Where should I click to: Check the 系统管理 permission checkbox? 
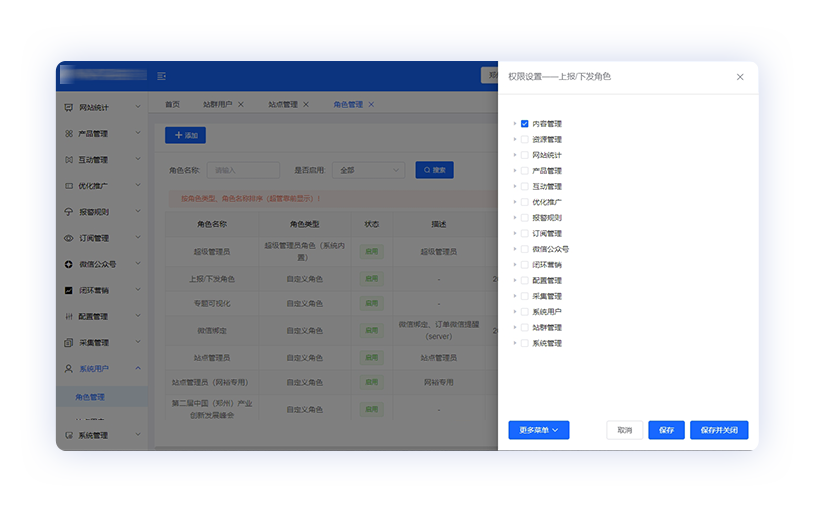pos(525,343)
